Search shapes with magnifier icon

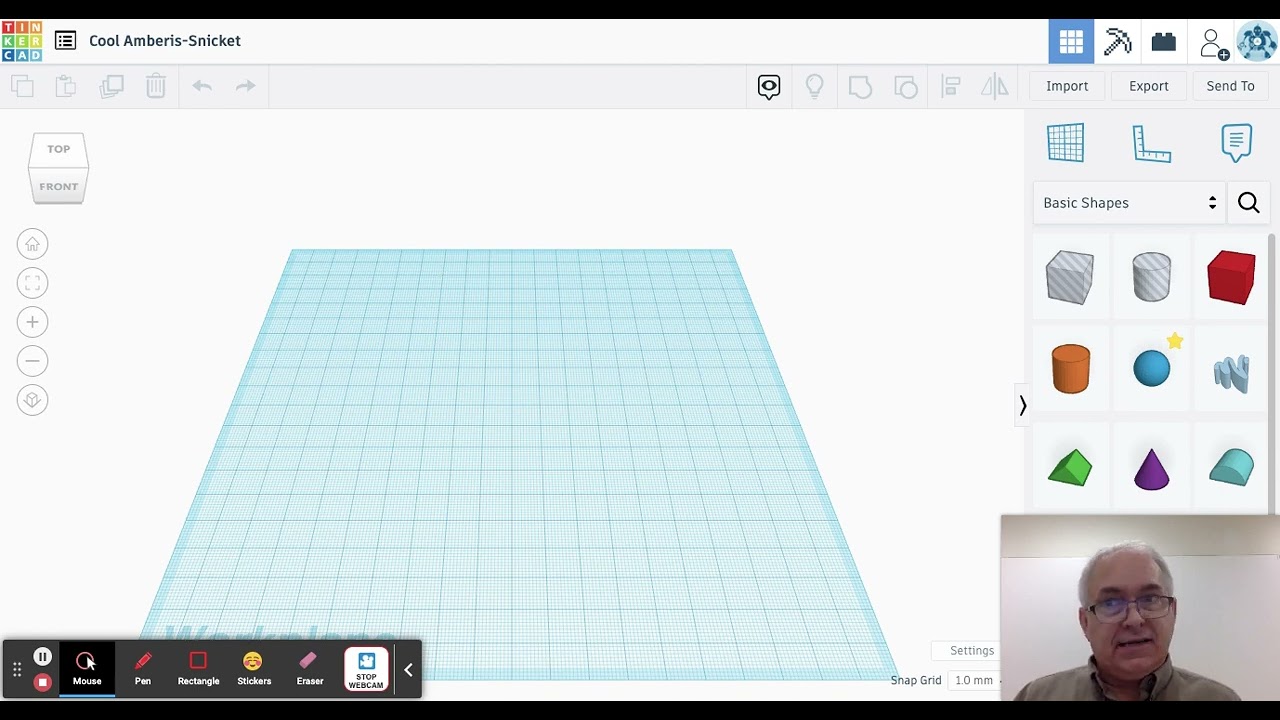1248,203
